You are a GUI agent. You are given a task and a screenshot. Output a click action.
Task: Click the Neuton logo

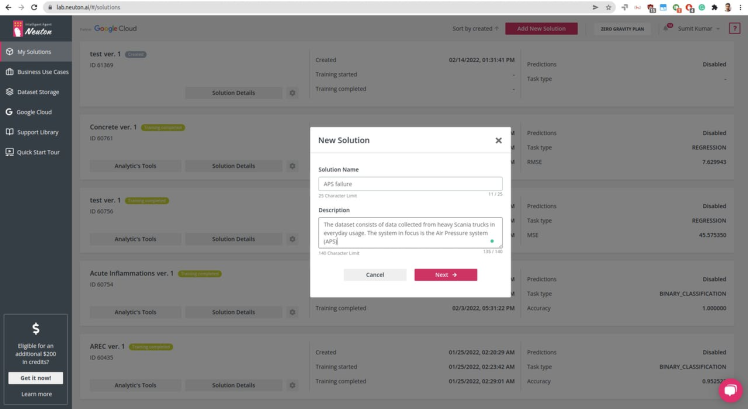[x=32, y=29]
